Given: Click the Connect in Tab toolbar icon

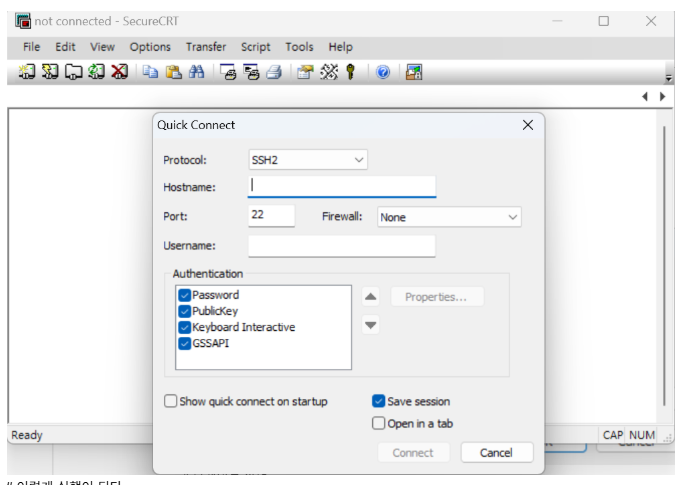Looking at the screenshot, I should (73, 71).
